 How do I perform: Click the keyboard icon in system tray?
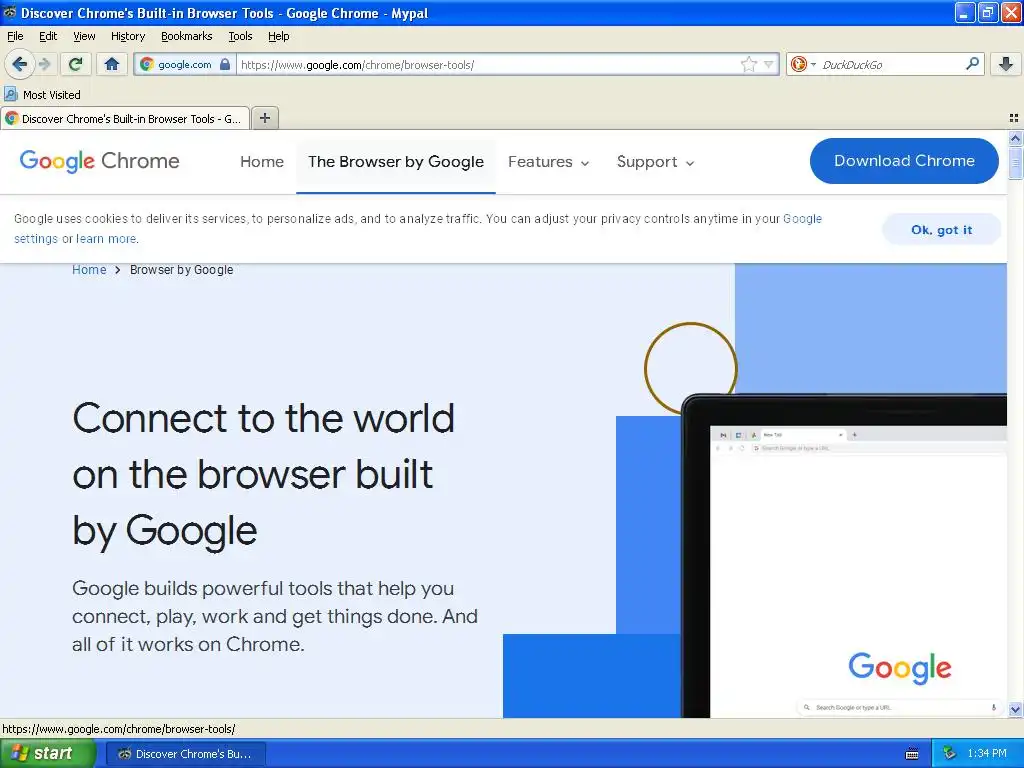tap(912, 754)
